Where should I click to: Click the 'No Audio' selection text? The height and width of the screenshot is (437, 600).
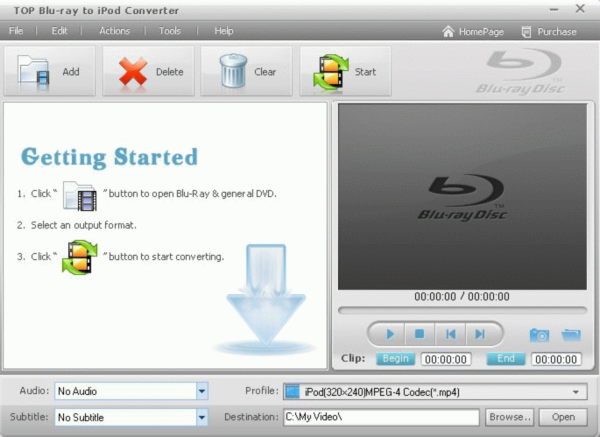click(x=77, y=391)
